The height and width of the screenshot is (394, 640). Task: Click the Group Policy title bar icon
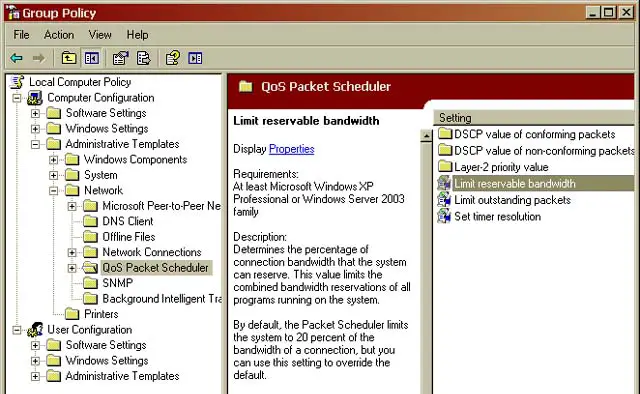(x=13, y=13)
